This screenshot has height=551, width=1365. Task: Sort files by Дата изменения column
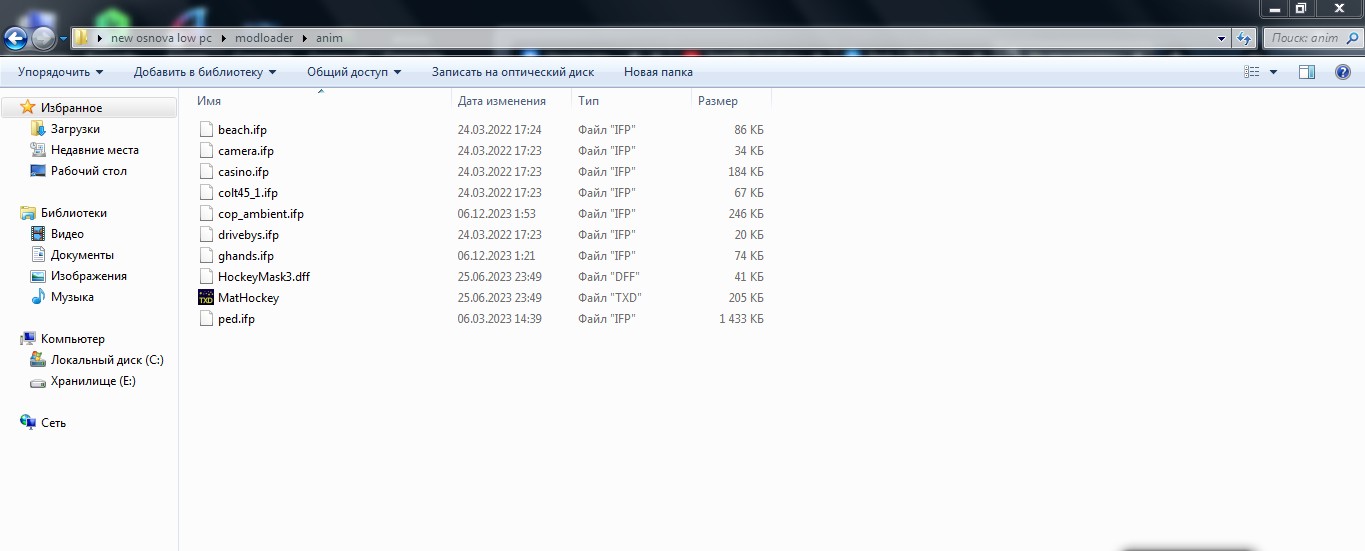(x=501, y=101)
